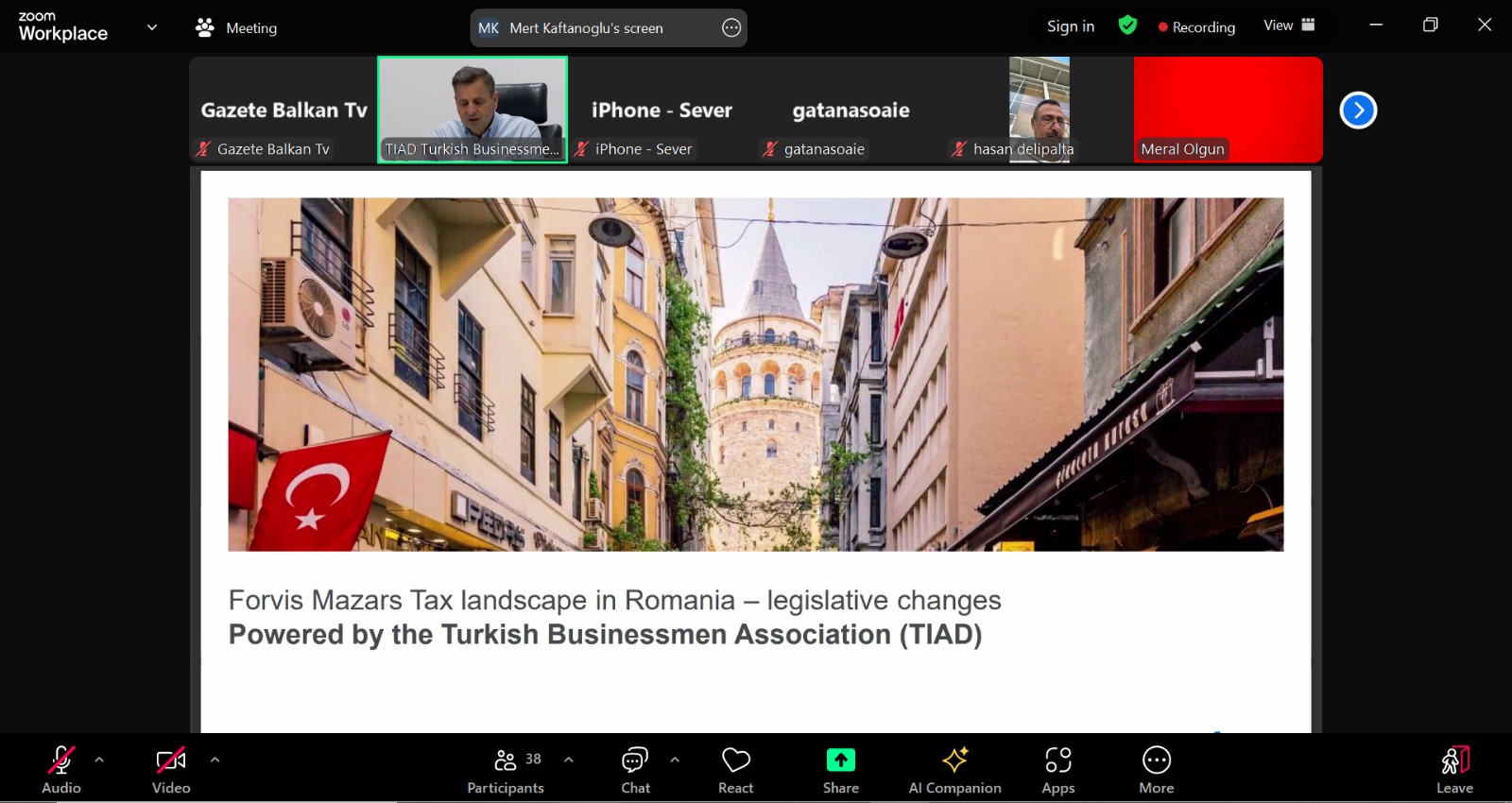
Task: Open the View layout menu
Action: [1289, 26]
